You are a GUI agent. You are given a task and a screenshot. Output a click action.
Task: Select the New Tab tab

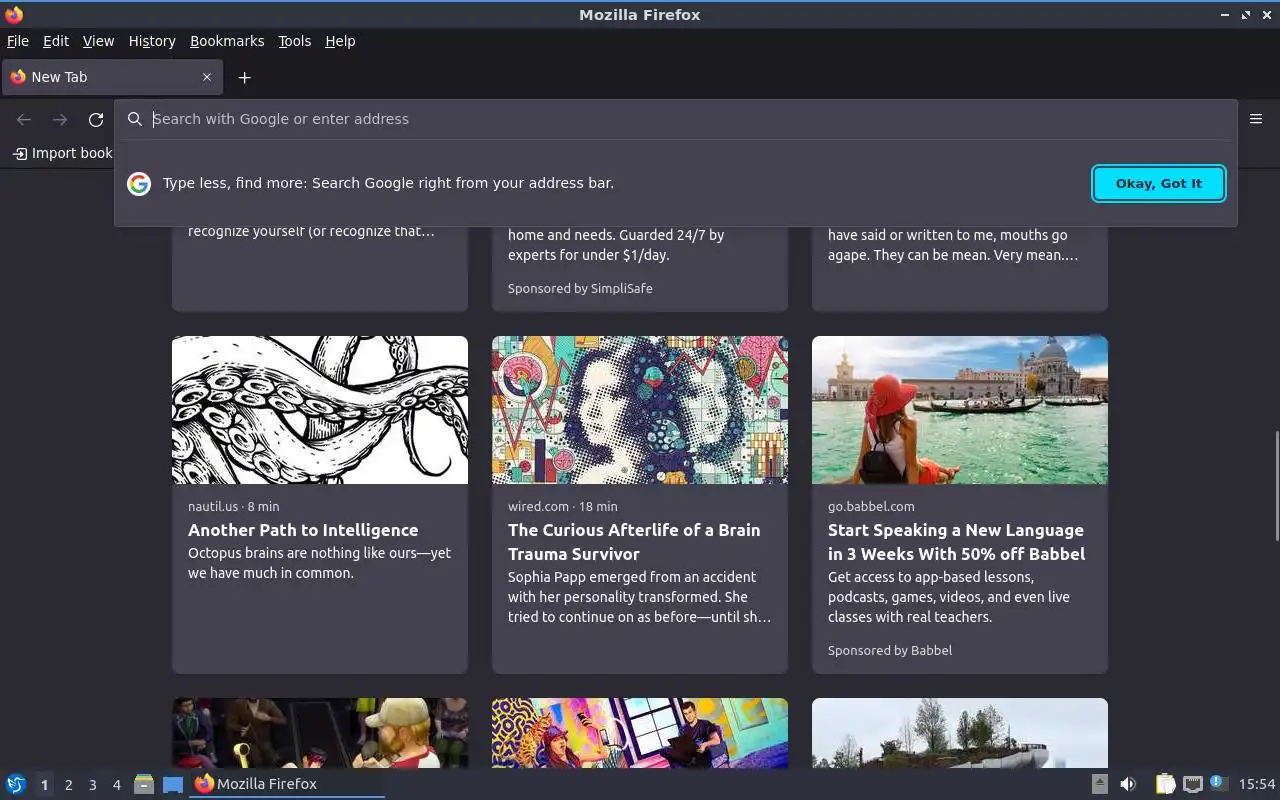pos(111,77)
